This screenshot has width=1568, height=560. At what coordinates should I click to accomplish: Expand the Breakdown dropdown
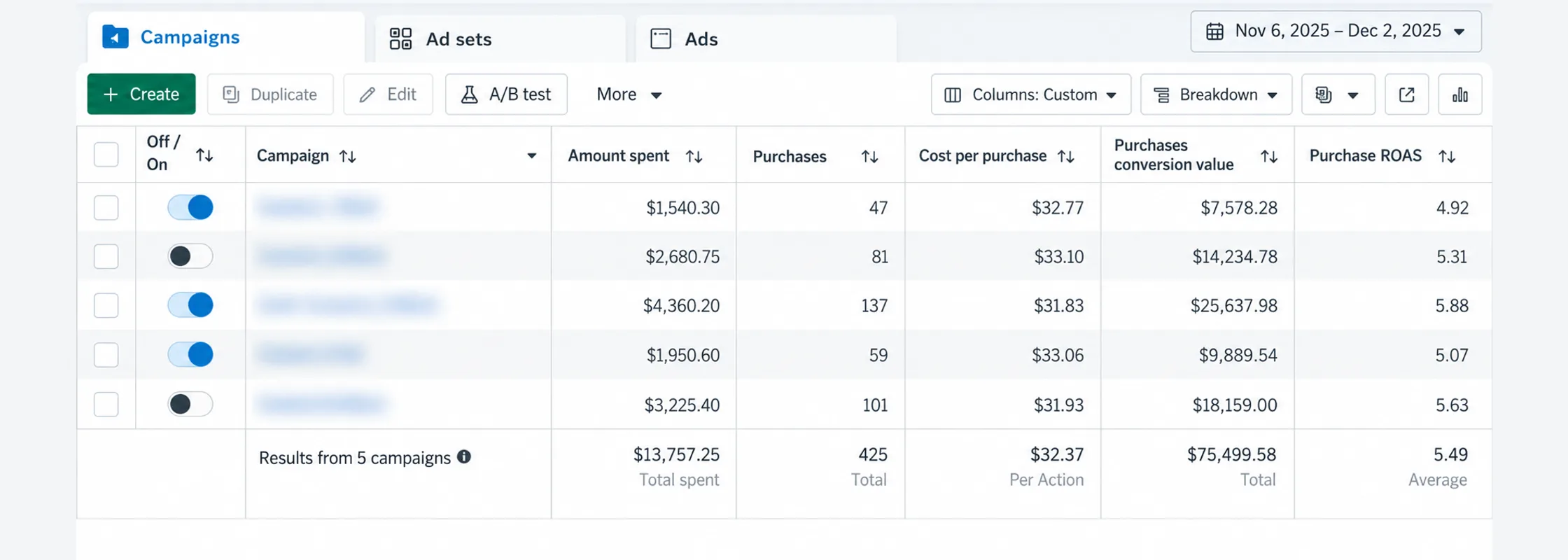[1216, 94]
